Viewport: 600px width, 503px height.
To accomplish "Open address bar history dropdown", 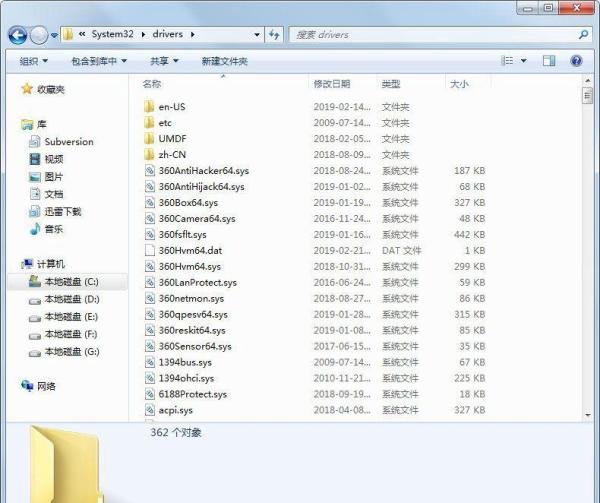I will point(257,35).
